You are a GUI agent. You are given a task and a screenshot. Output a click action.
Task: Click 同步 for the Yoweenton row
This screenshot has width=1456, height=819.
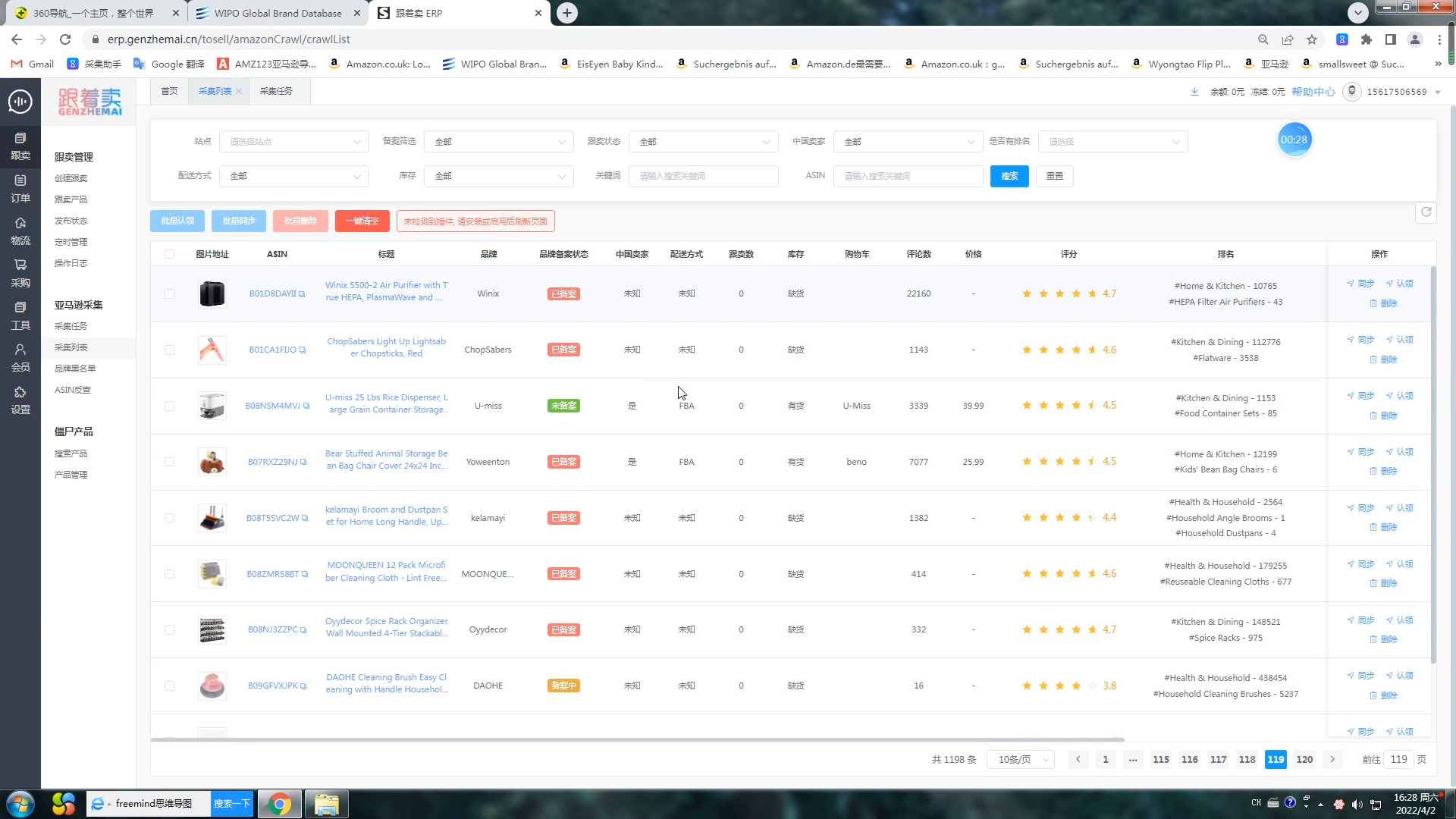tap(1360, 452)
